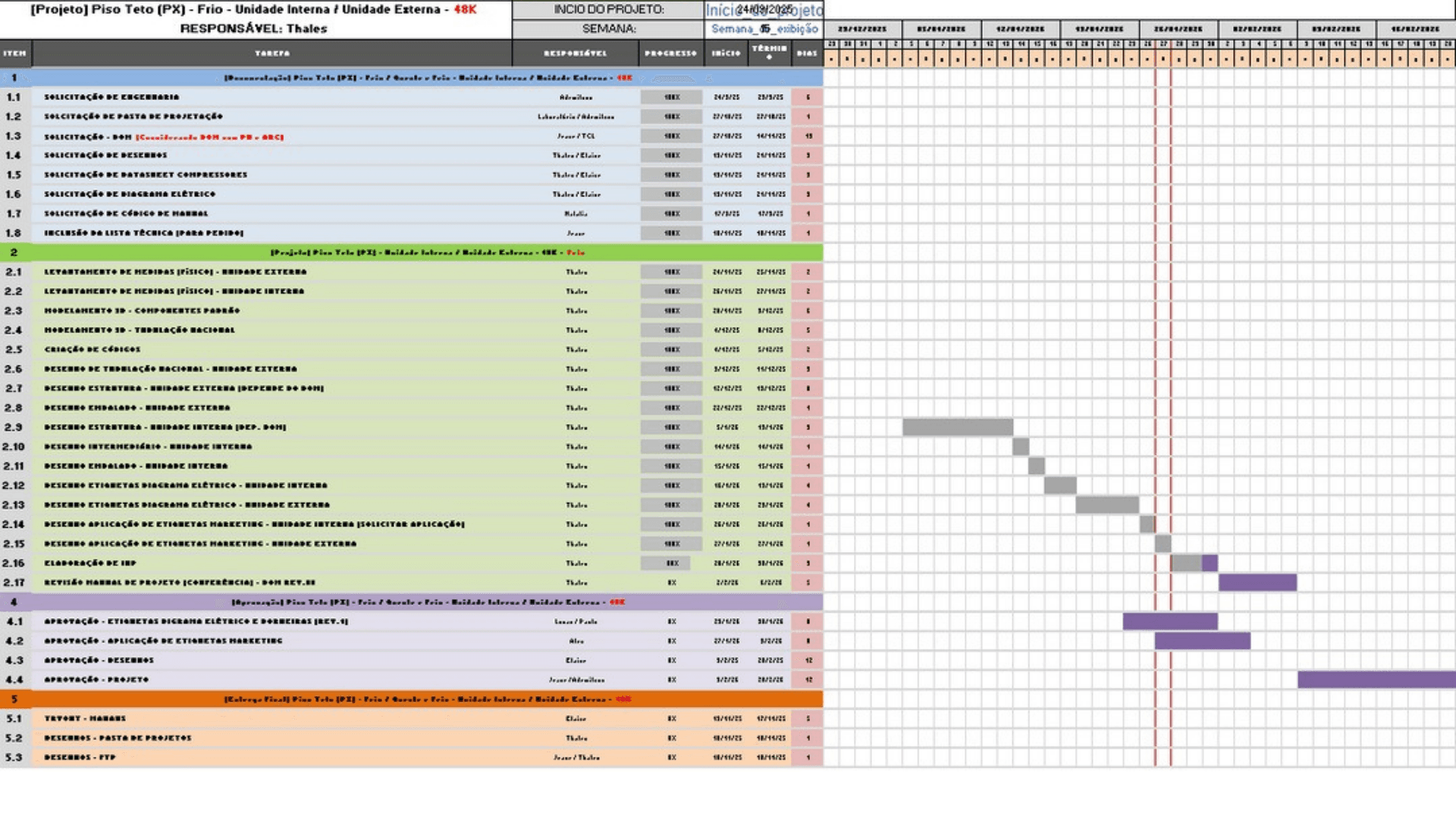
Task: Click the PROGRESSO column header
Action: pos(670,53)
